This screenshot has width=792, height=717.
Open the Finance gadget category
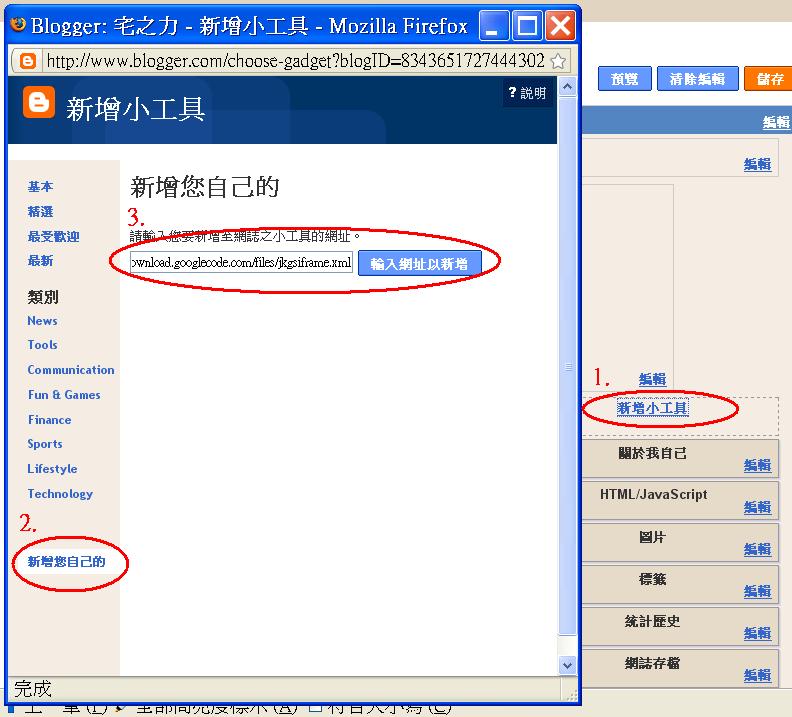(50, 420)
